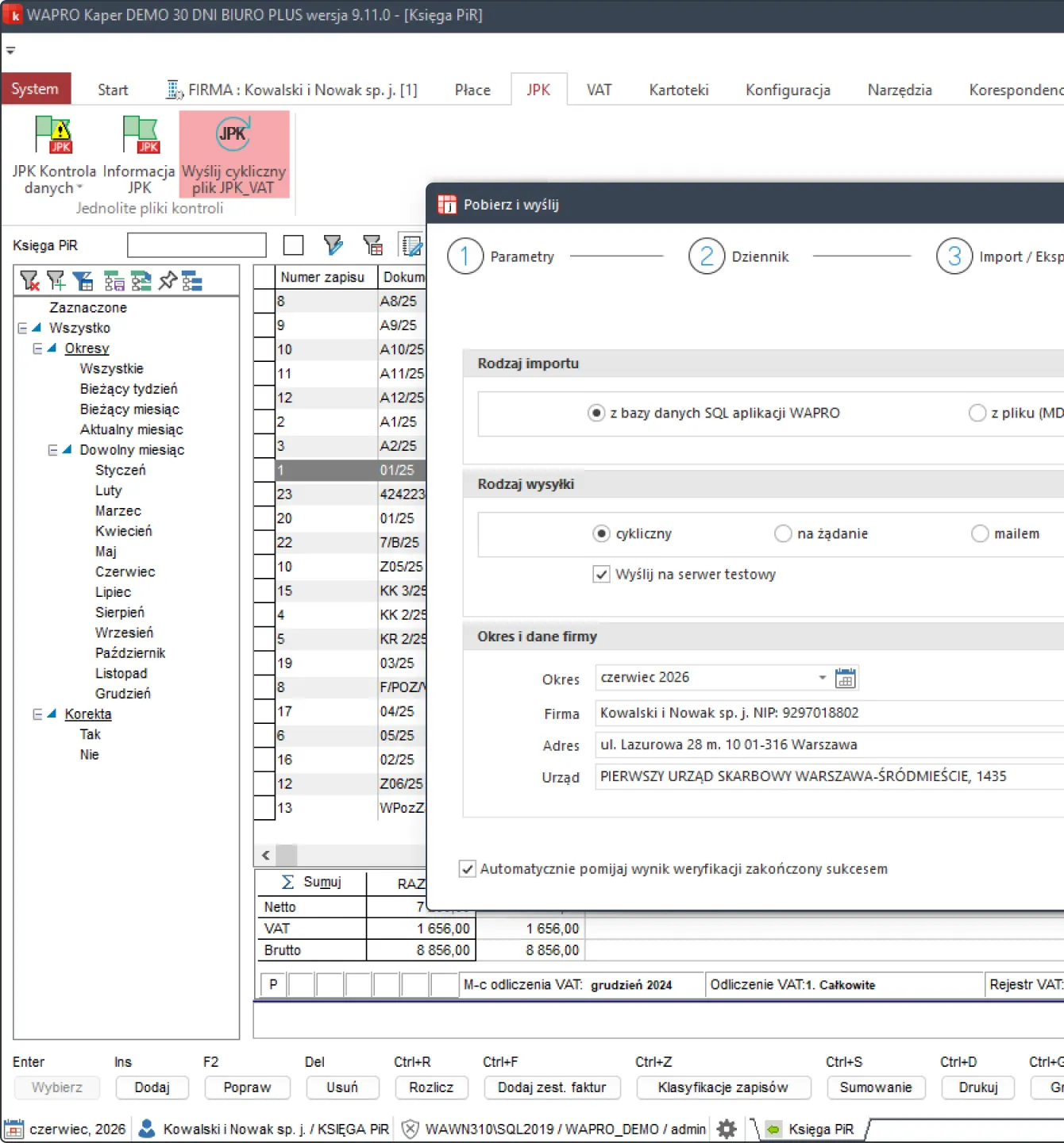
Task: Open the VAT ribbon tab
Action: click(599, 90)
